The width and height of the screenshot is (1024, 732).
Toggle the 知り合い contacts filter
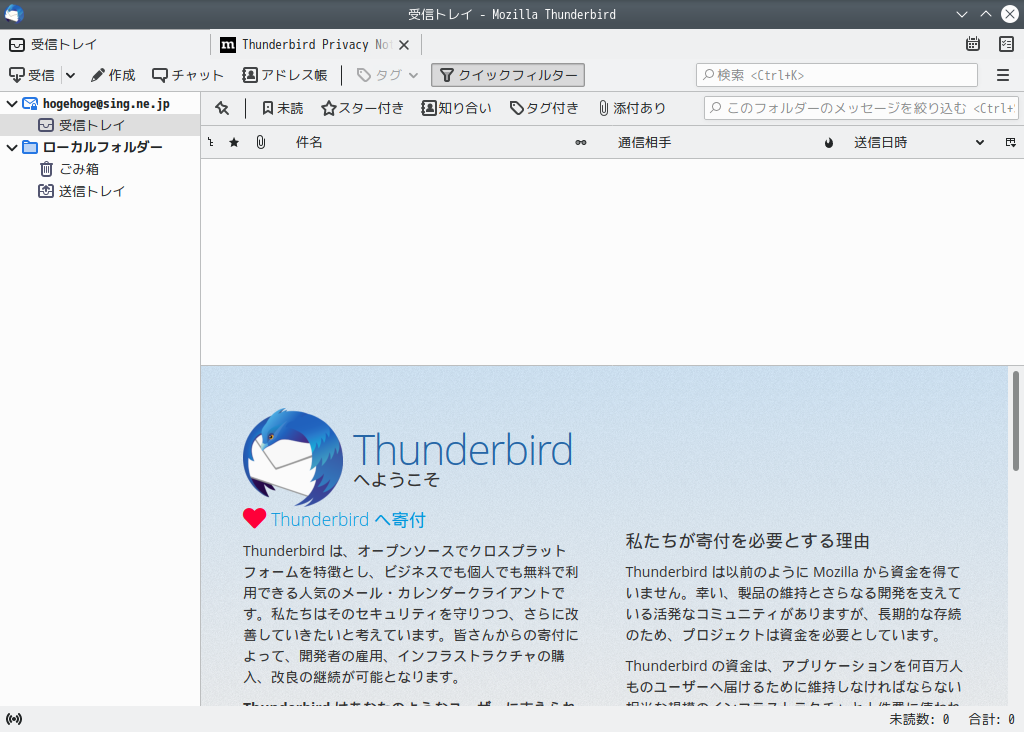456,108
